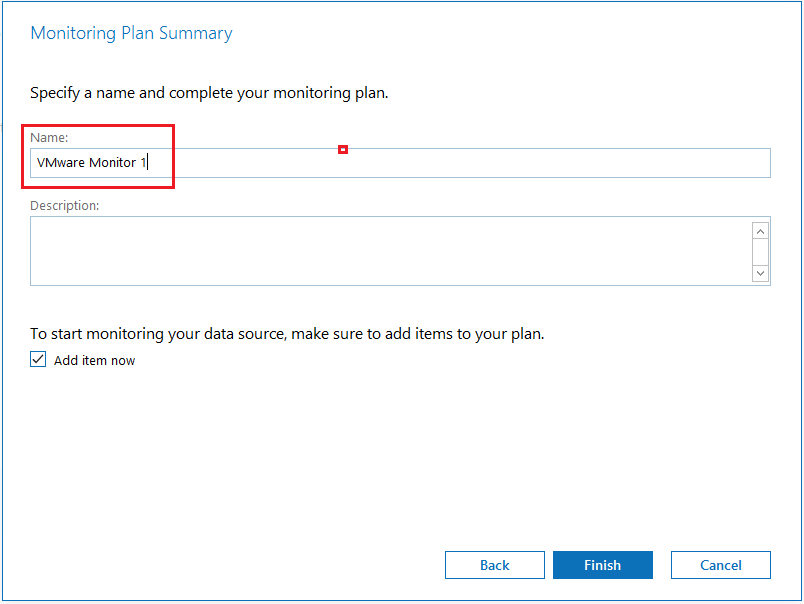Click the 'Description:' field label
Image resolution: width=804 pixels, height=604 pixels.
click(65, 206)
